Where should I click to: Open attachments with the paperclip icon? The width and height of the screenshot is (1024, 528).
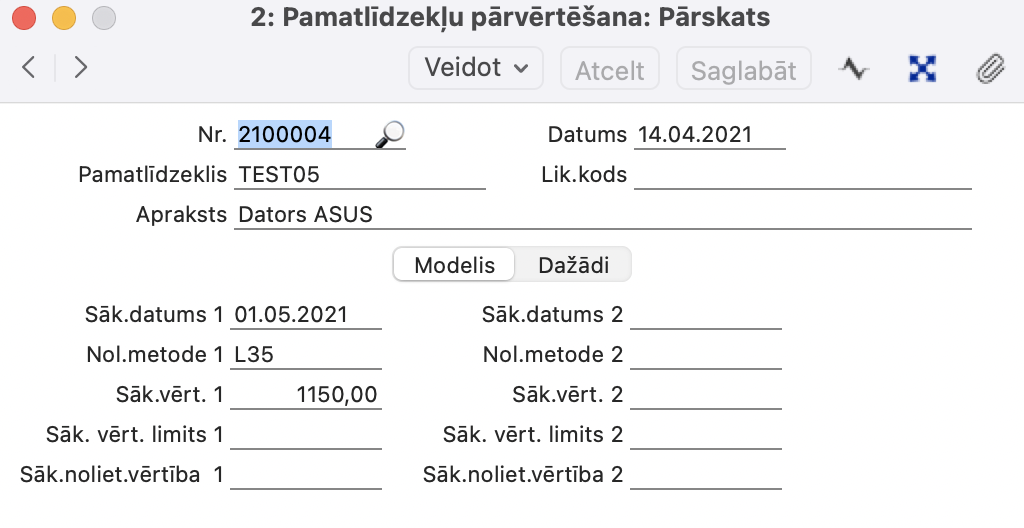pyautogui.click(x=989, y=68)
